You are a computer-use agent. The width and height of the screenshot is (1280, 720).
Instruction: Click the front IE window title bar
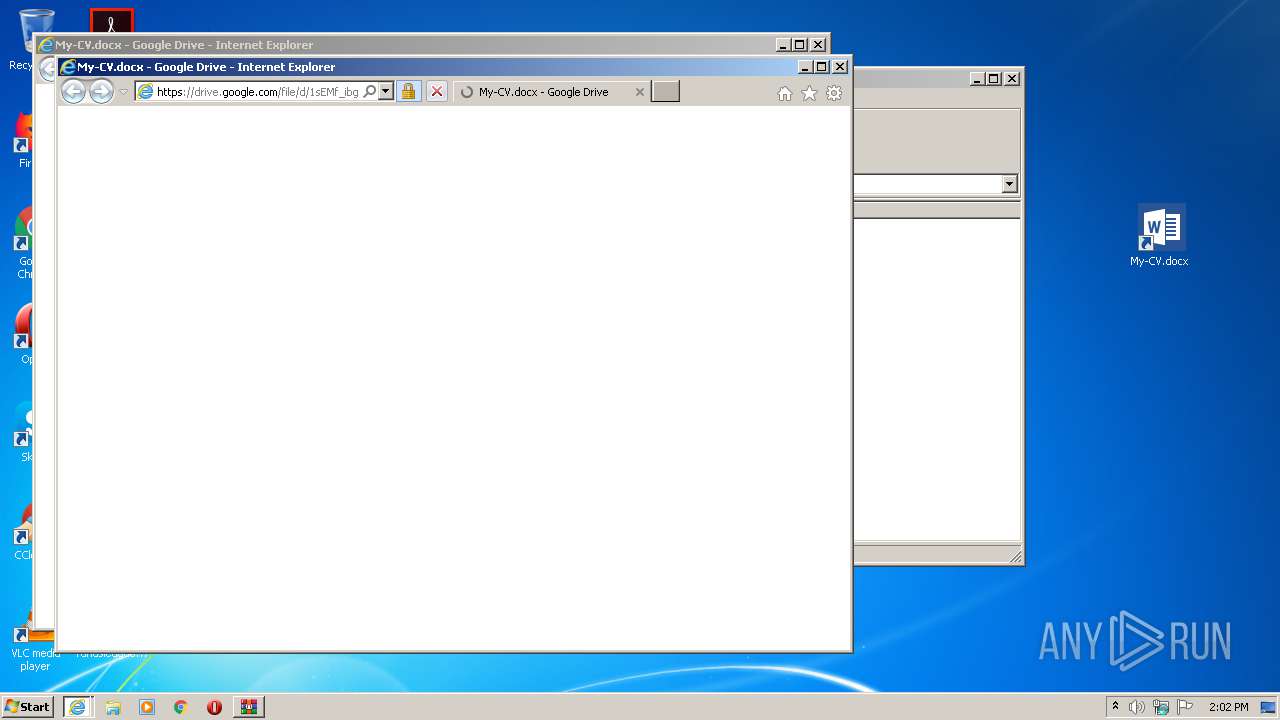click(430, 67)
